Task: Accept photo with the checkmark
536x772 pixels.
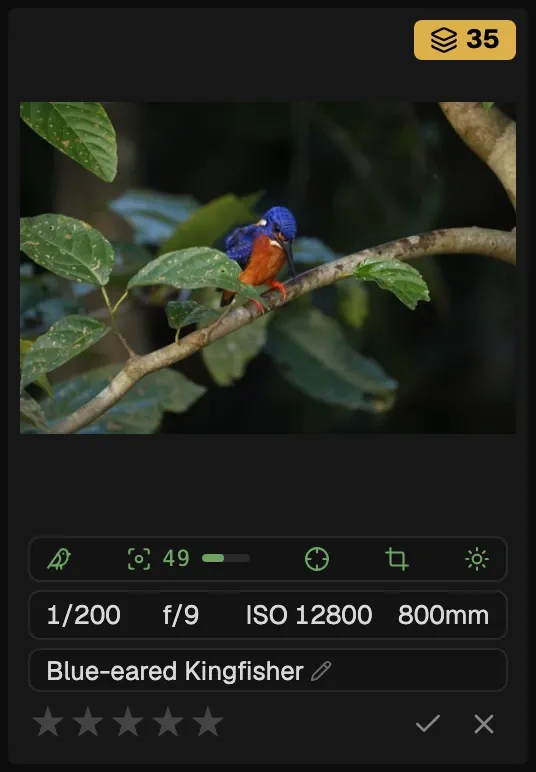Action: tap(428, 723)
